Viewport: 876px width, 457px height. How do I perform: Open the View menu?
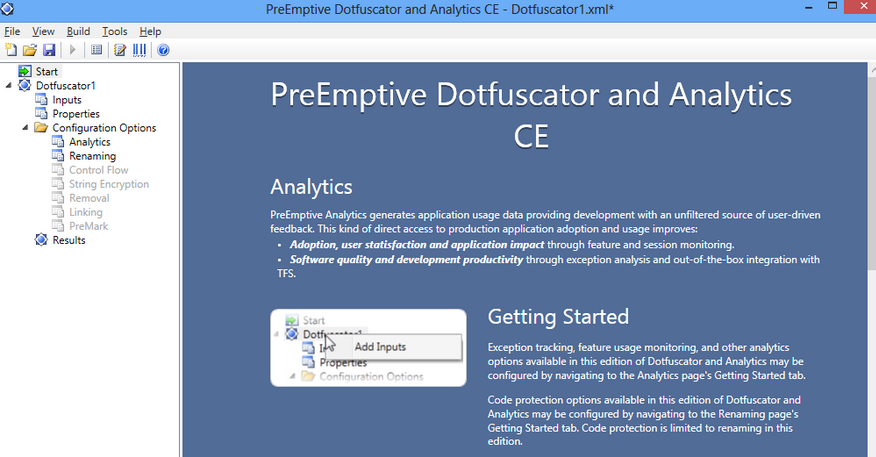tap(43, 31)
